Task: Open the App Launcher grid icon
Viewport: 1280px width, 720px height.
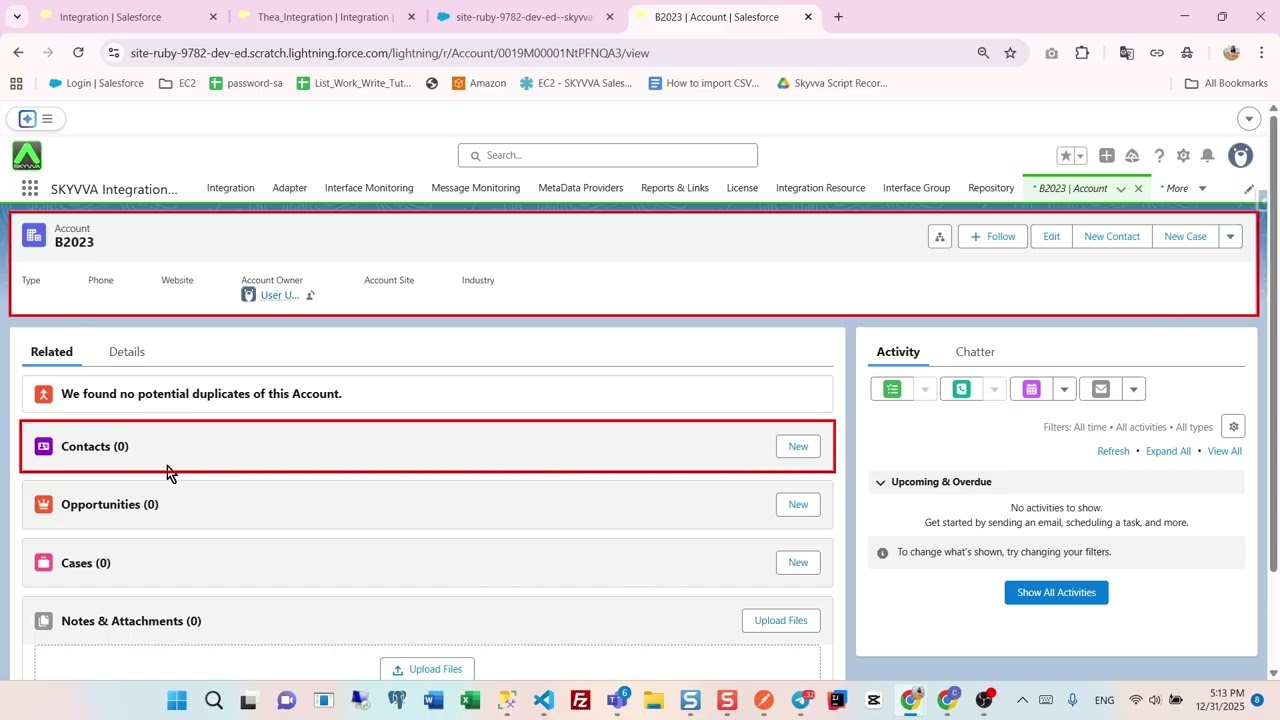Action: click(x=30, y=188)
